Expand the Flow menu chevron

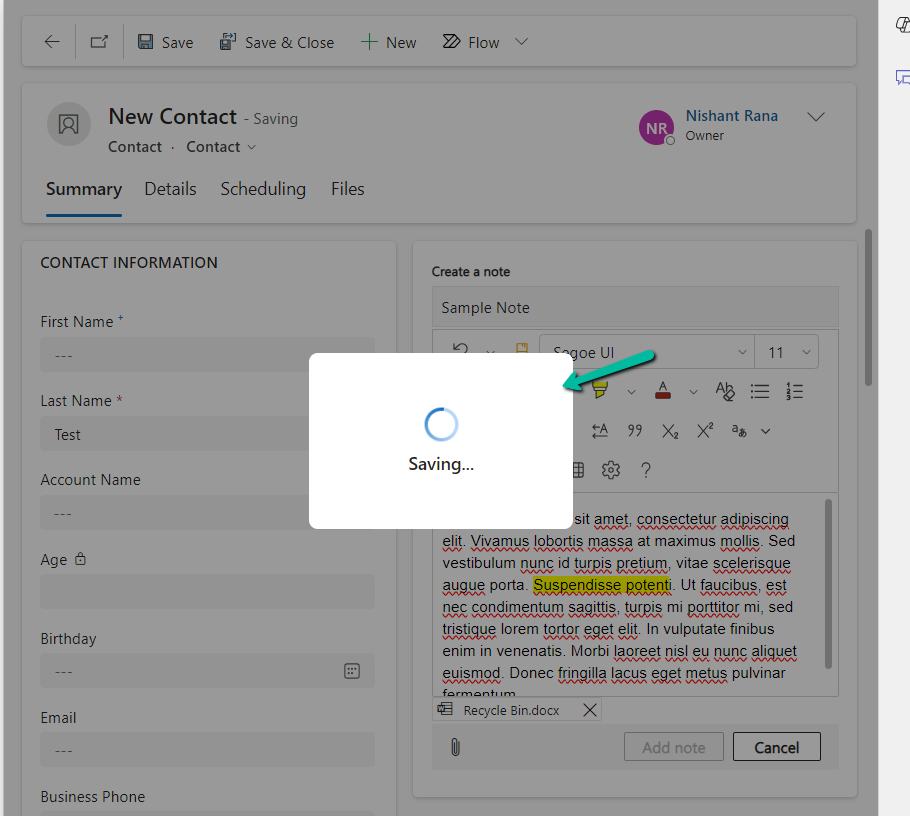pos(520,42)
